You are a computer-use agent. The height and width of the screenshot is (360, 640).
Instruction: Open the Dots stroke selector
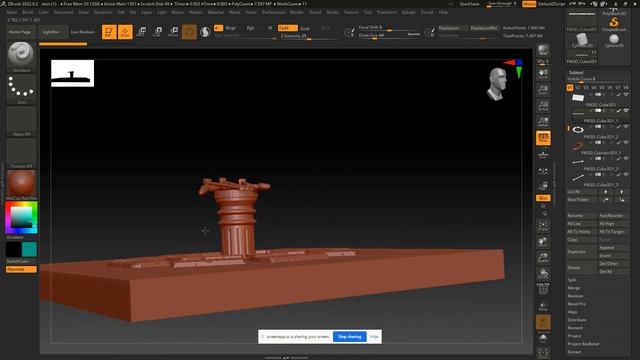point(21,89)
